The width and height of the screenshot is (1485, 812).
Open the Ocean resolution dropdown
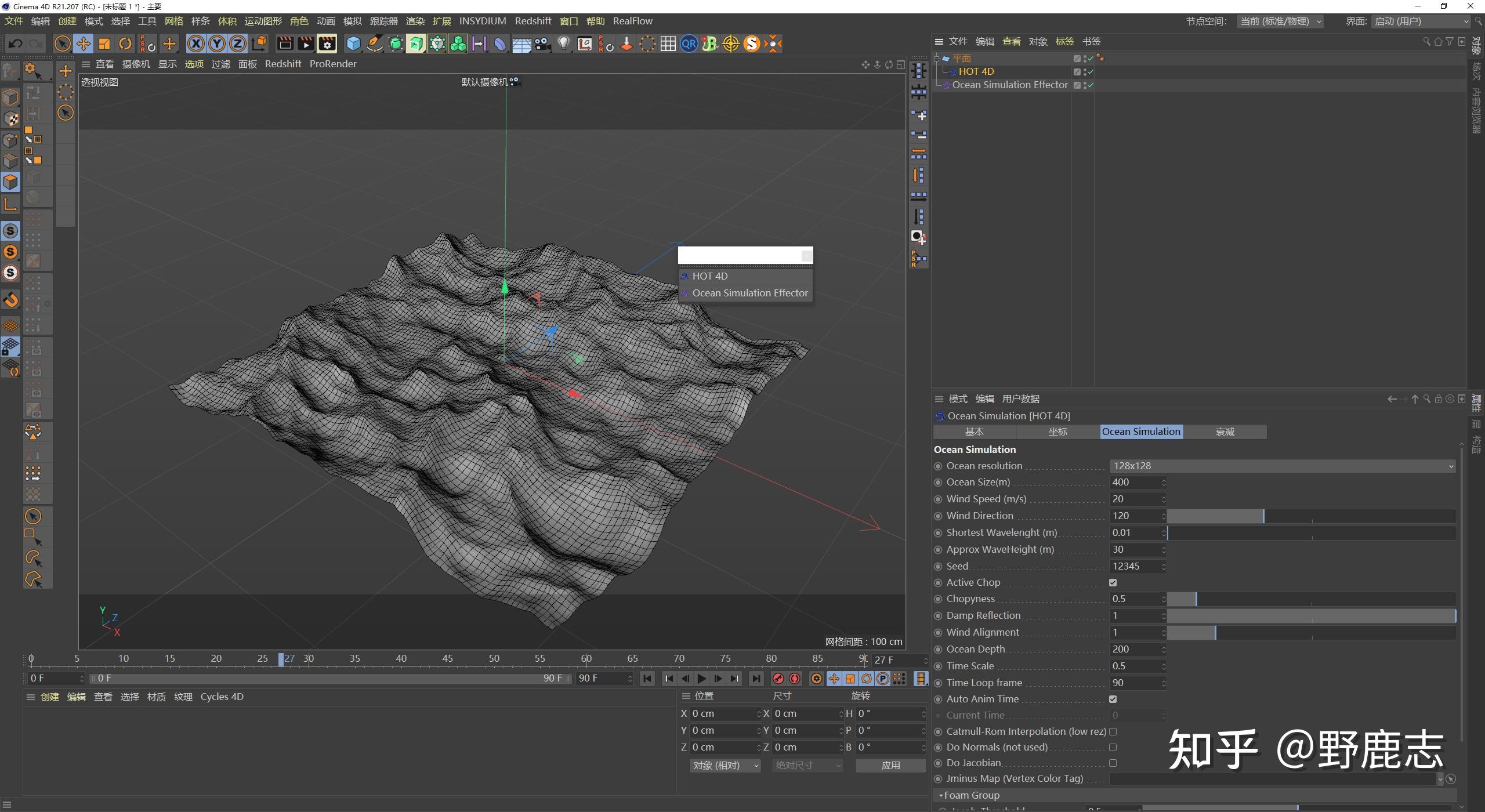[x=1282, y=466]
